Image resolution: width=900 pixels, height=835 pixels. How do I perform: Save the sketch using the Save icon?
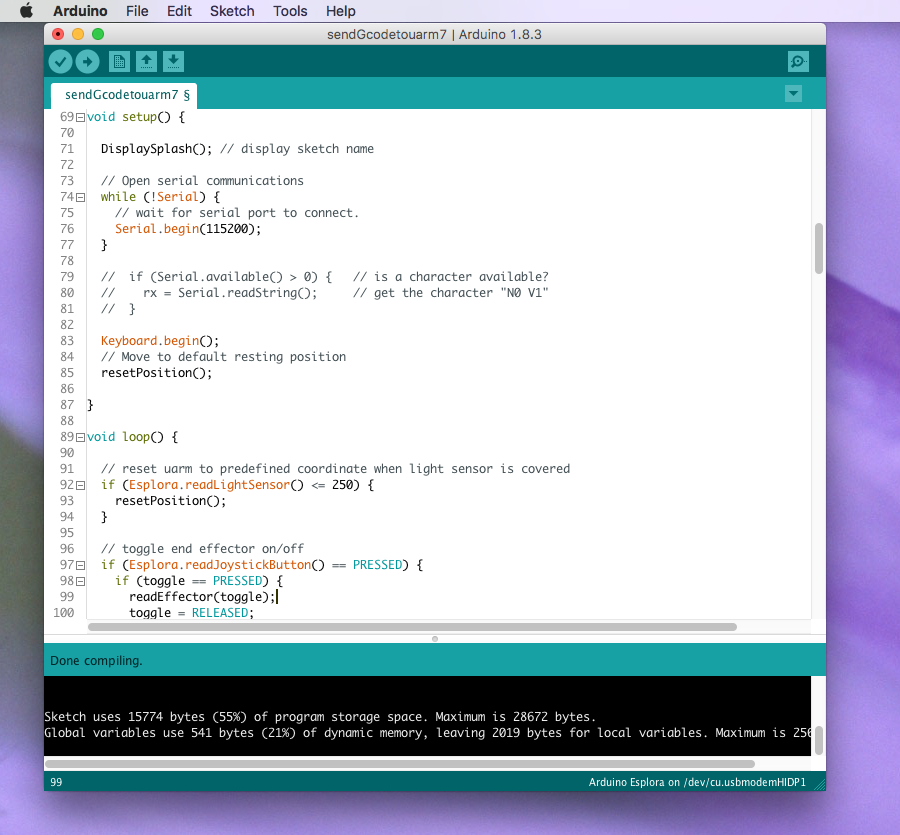pos(173,62)
